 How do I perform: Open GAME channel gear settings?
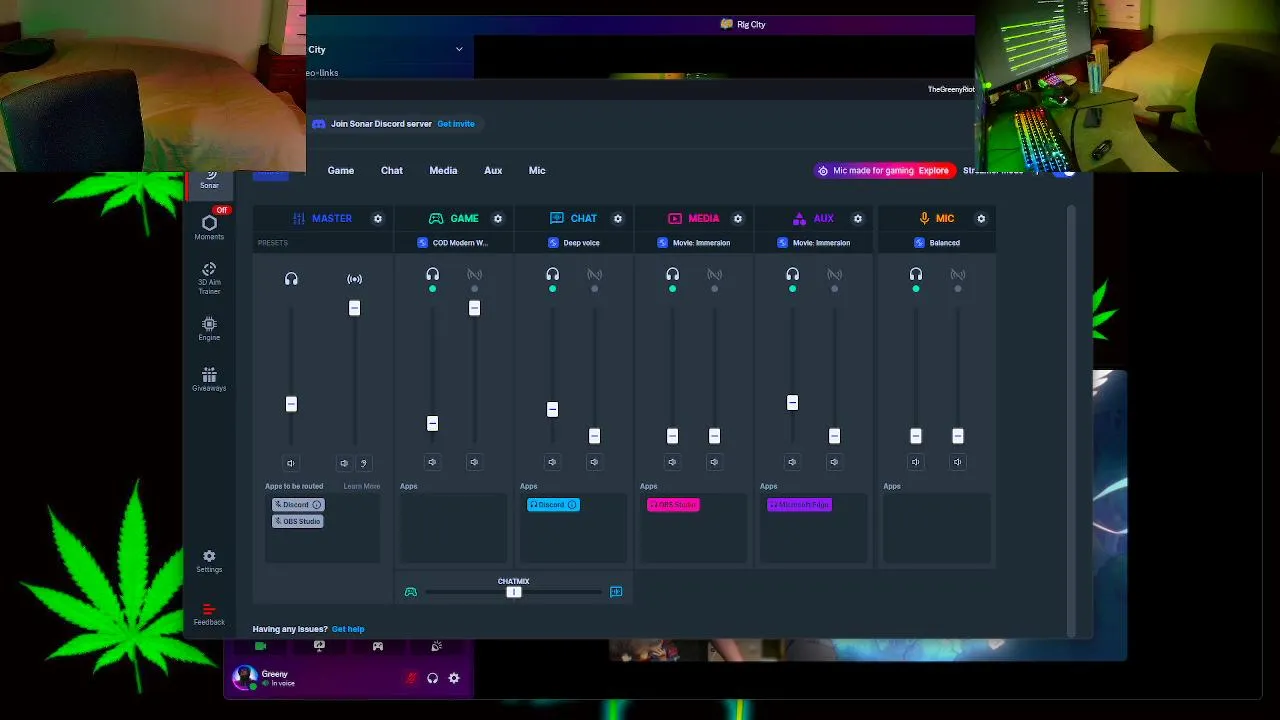(498, 218)
